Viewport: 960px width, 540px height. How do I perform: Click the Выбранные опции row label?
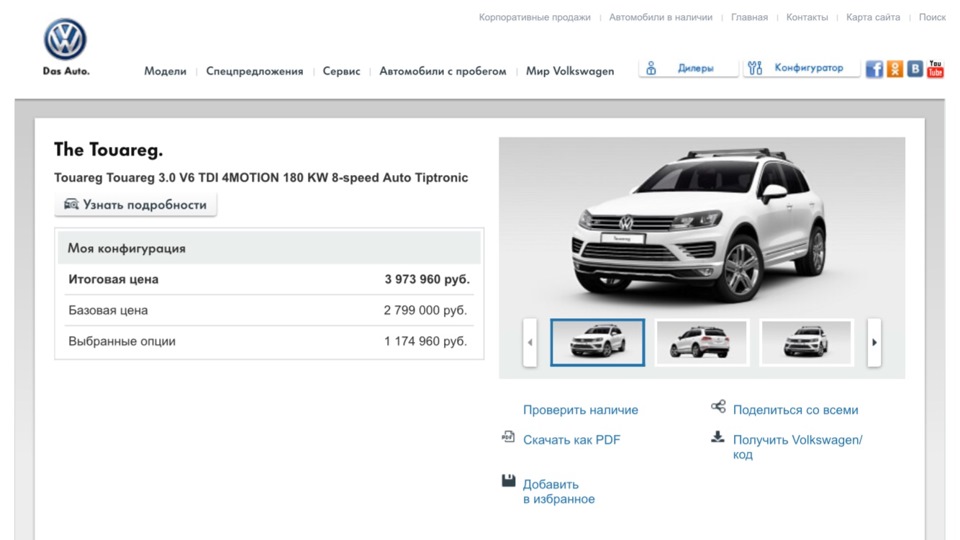coord(122,341)
